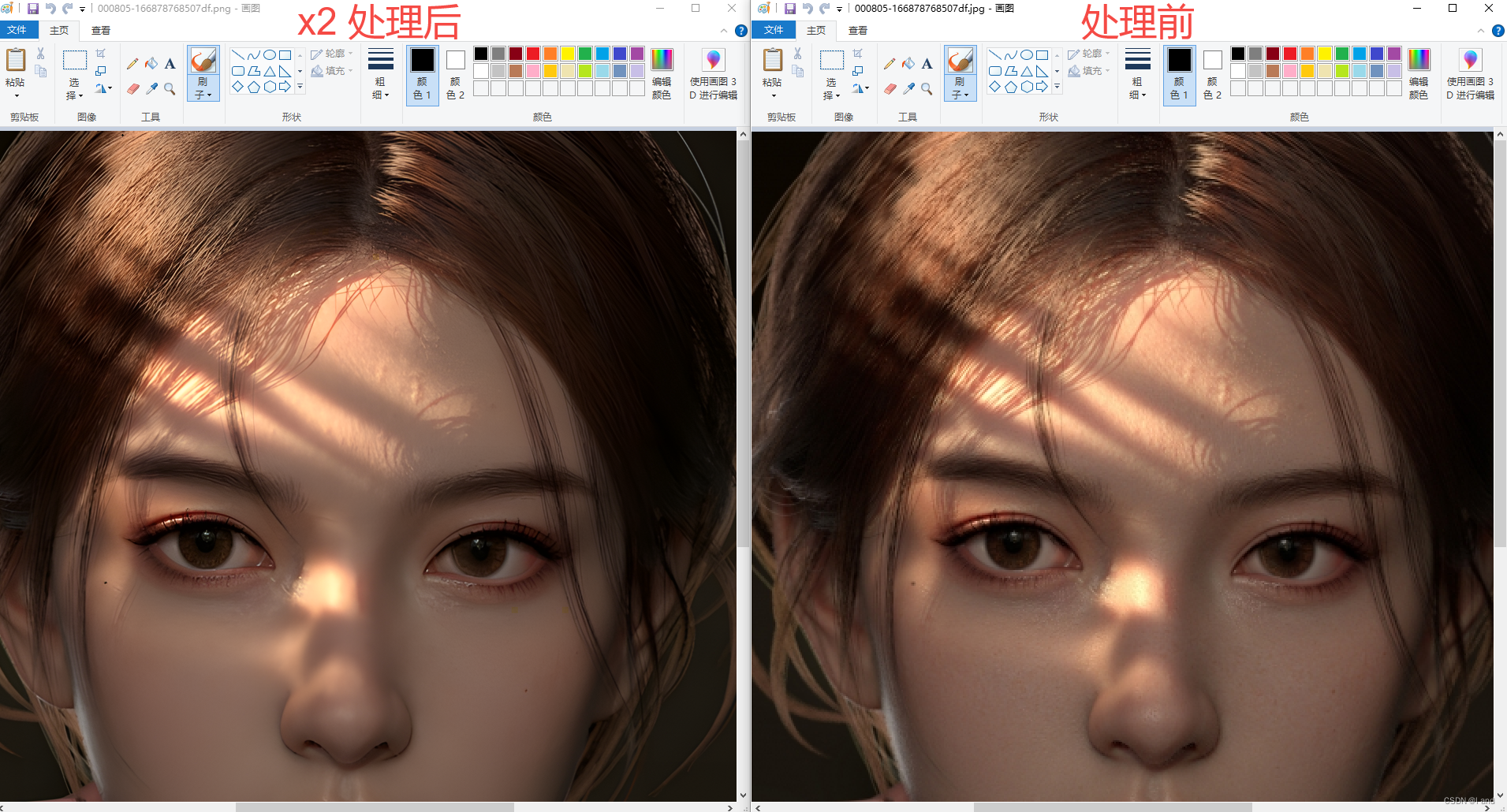Switch to Home tab in right window
This screenshot has height=812, width=1507.
pos(816,31)
